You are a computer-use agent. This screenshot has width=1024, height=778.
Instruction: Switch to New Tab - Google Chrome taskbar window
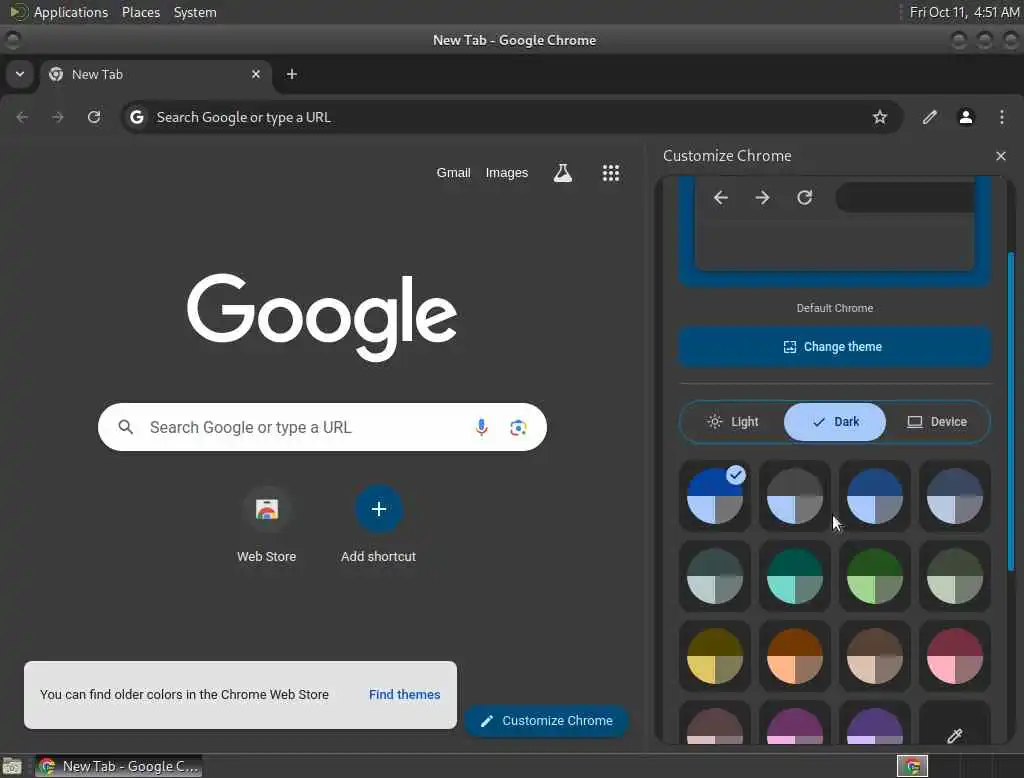118,766
